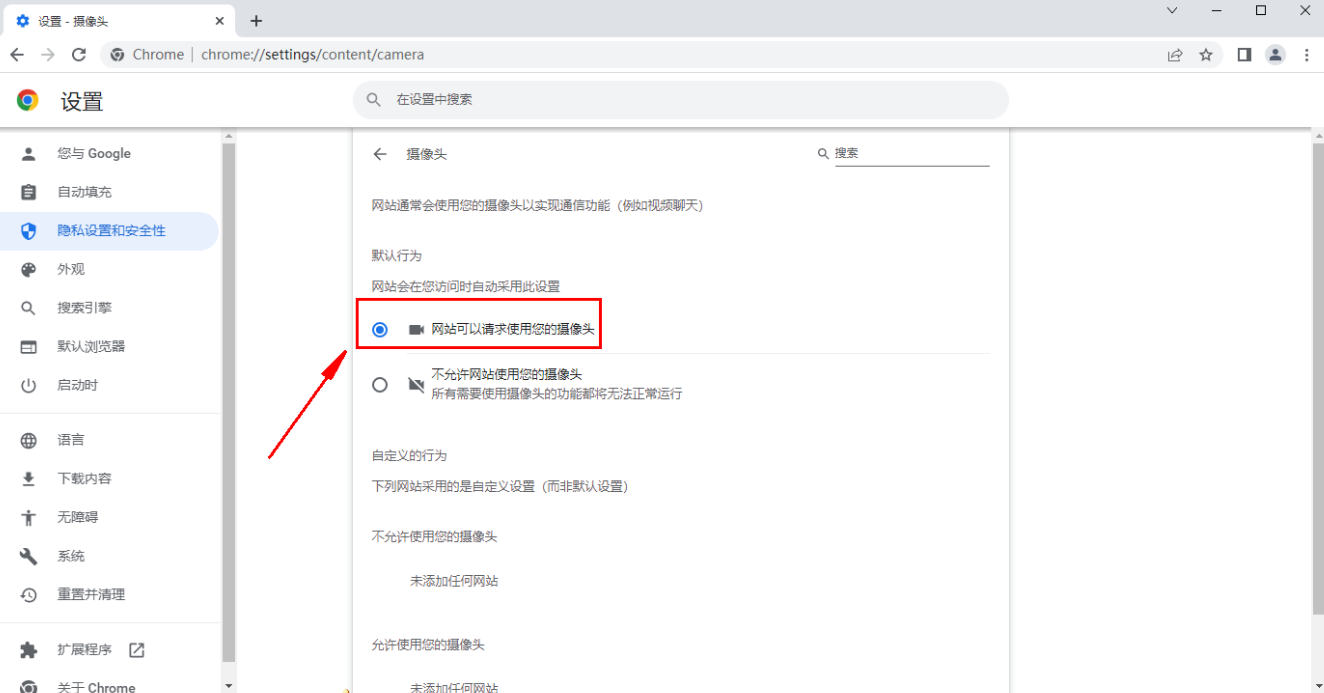Screen dimensions: 1324x693
Task: Open Chrome three-dot menu
Action: pyautogui.click(x=1306, y=55)
